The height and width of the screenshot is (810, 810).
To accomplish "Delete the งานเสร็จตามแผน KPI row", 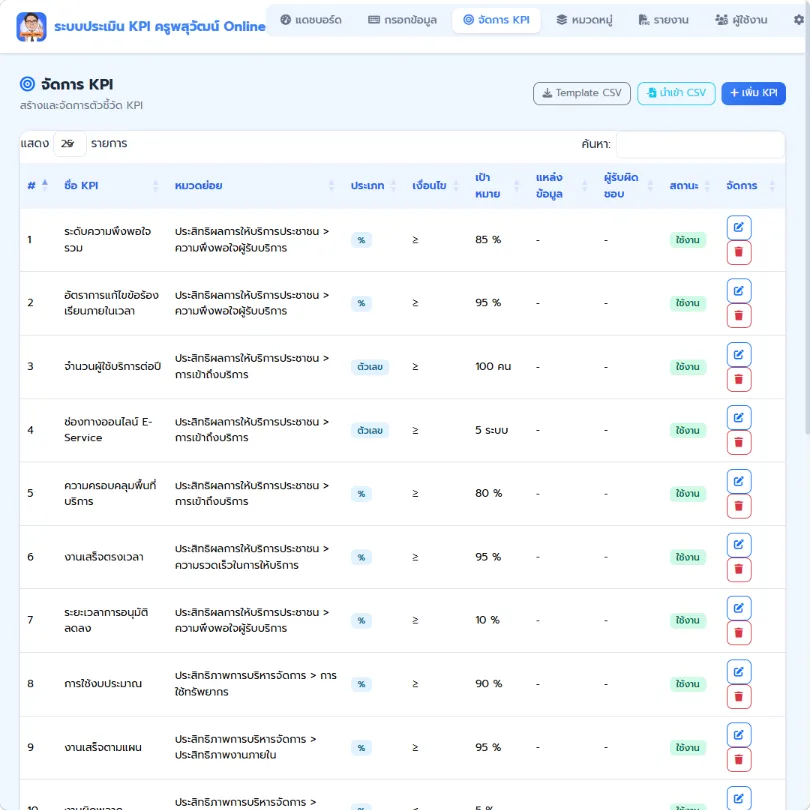I will tap(739, 760).
